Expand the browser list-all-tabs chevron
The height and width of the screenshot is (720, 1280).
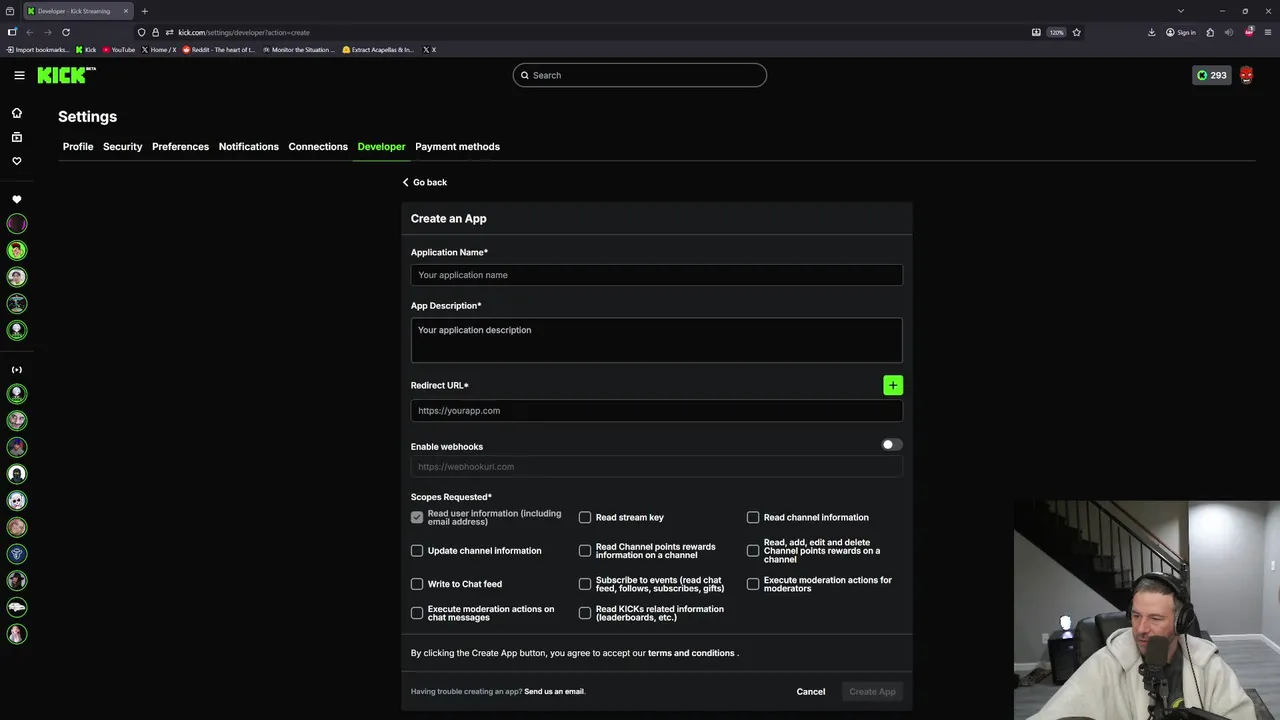point(1180,11)
